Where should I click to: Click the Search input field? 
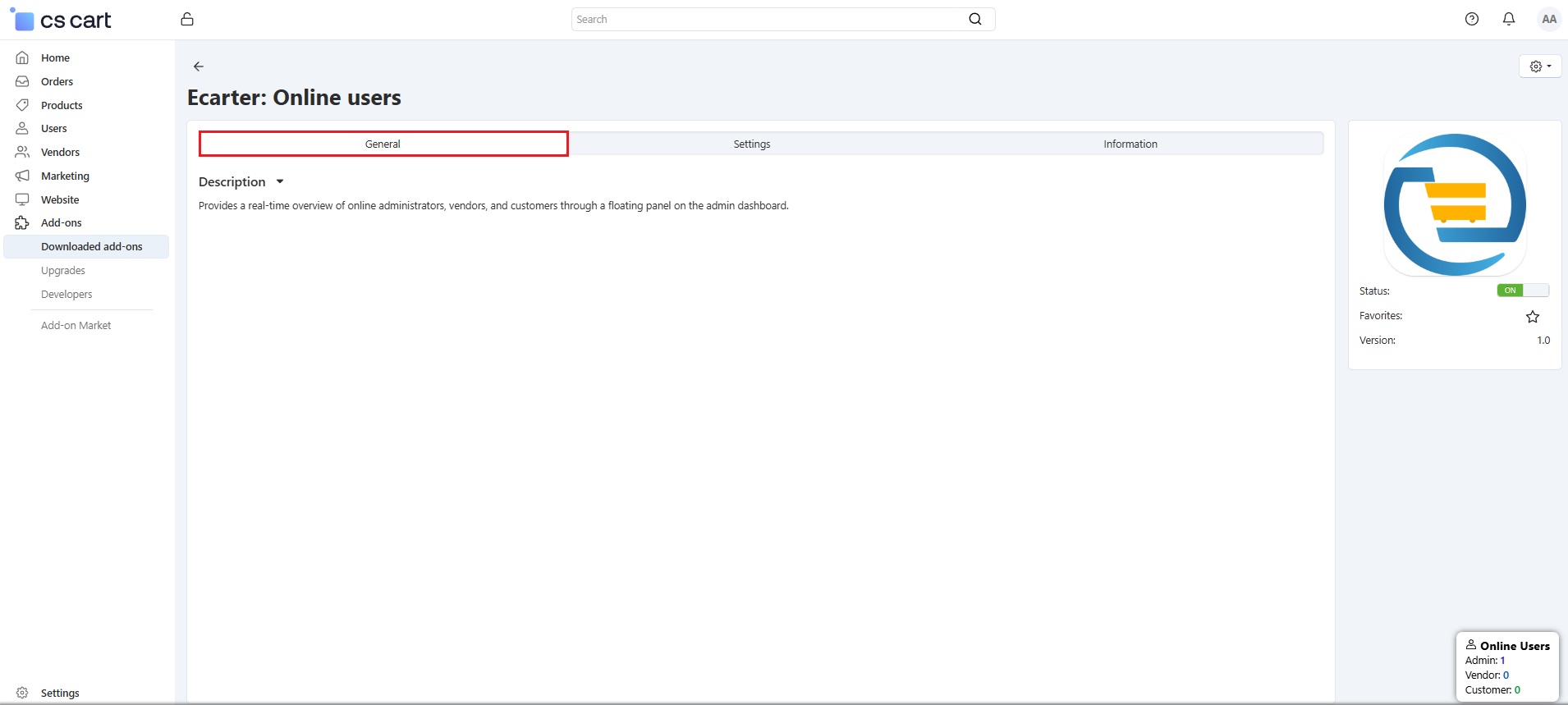(x=768, y=19)
